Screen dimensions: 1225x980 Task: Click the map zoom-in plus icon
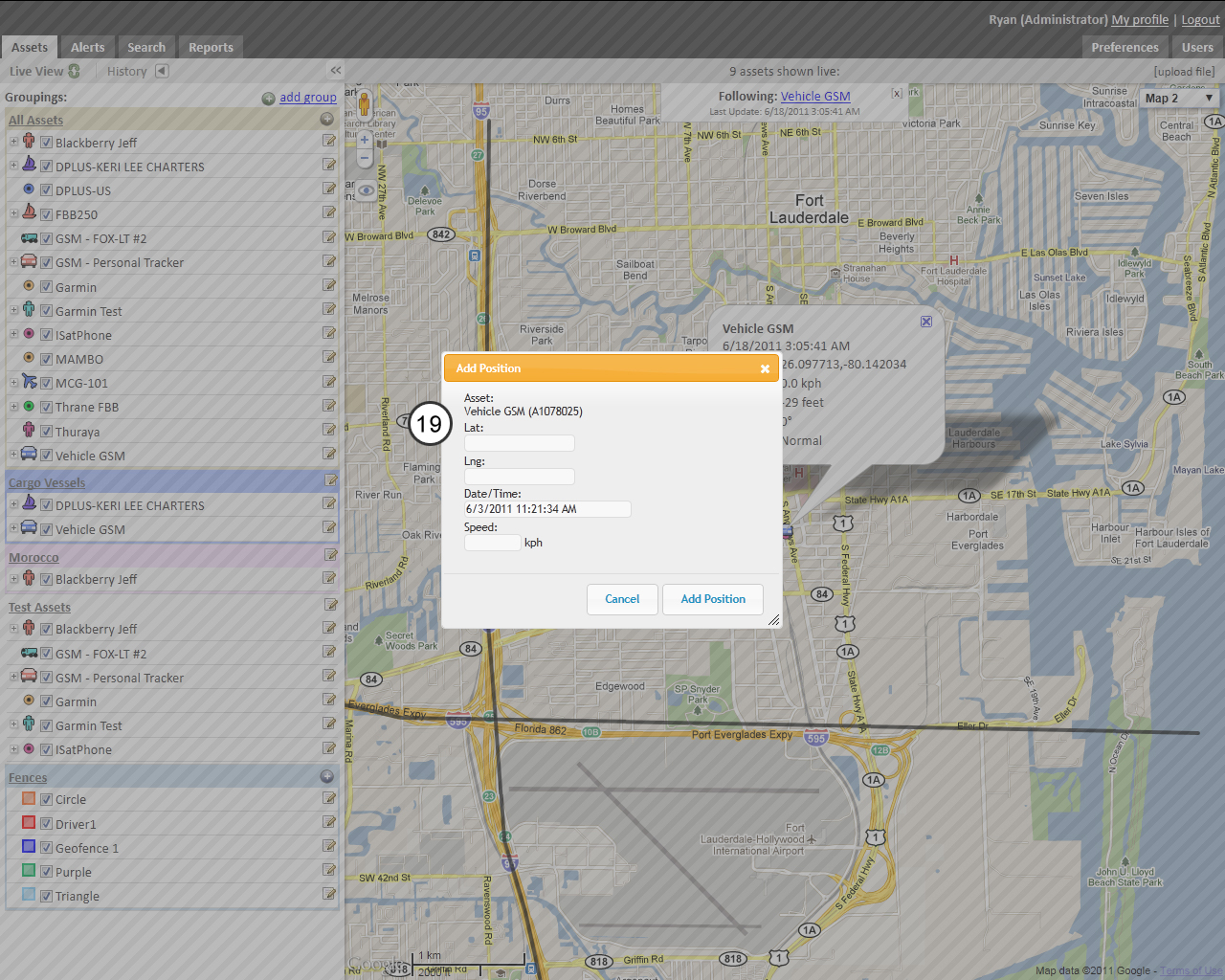click(x=365, y=139)
